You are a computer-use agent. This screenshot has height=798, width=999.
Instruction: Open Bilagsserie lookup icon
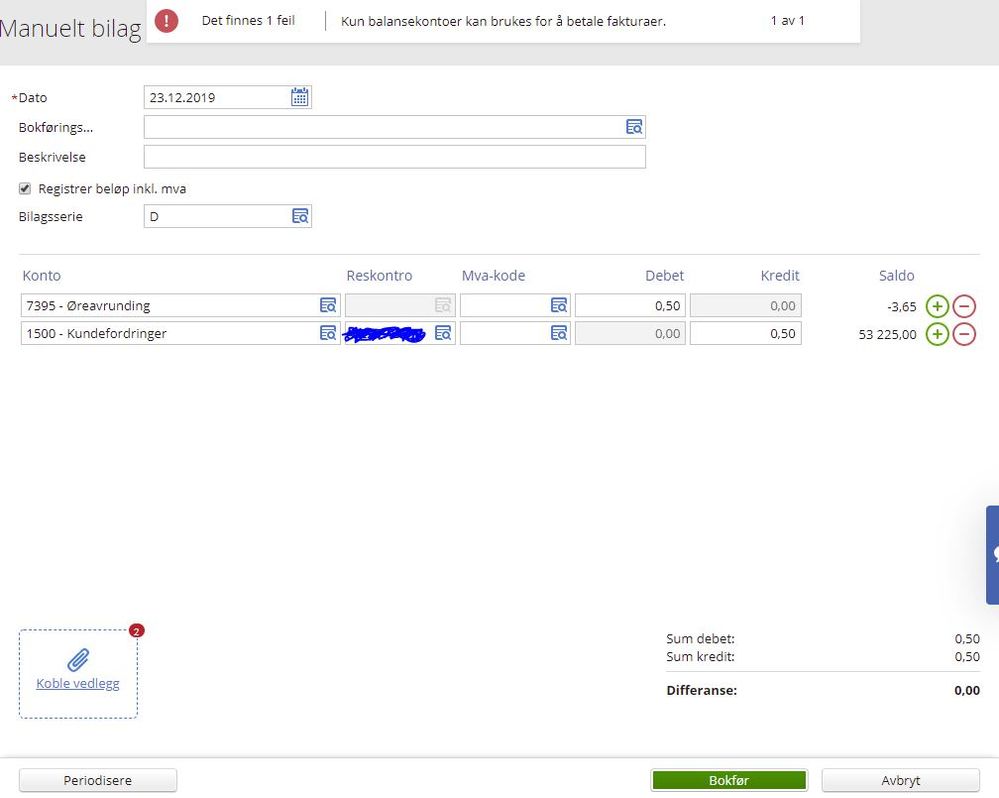point(300,216)
